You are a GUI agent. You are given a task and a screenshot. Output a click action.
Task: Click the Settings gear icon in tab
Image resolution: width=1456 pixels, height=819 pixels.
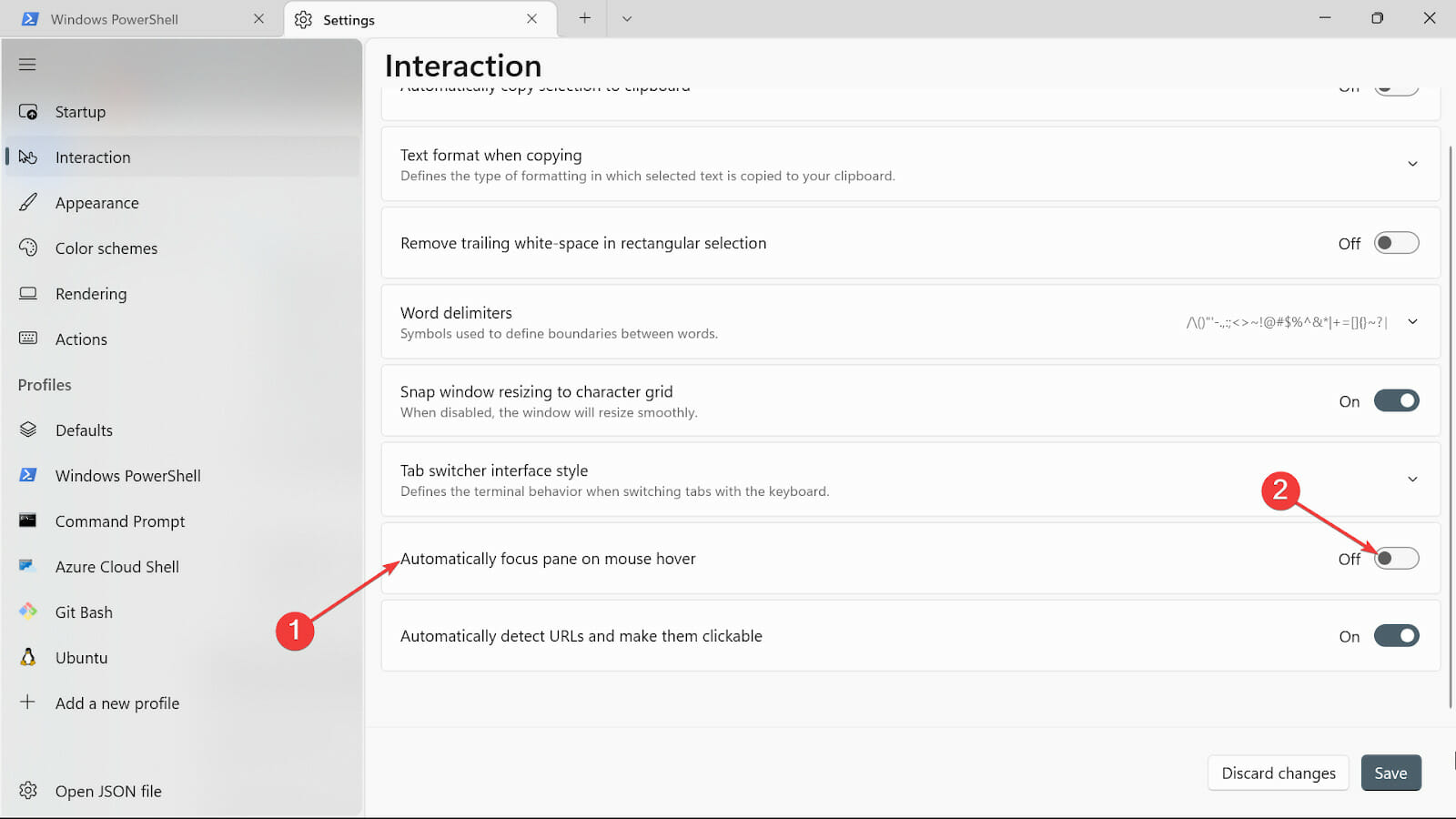pos(304,19)
